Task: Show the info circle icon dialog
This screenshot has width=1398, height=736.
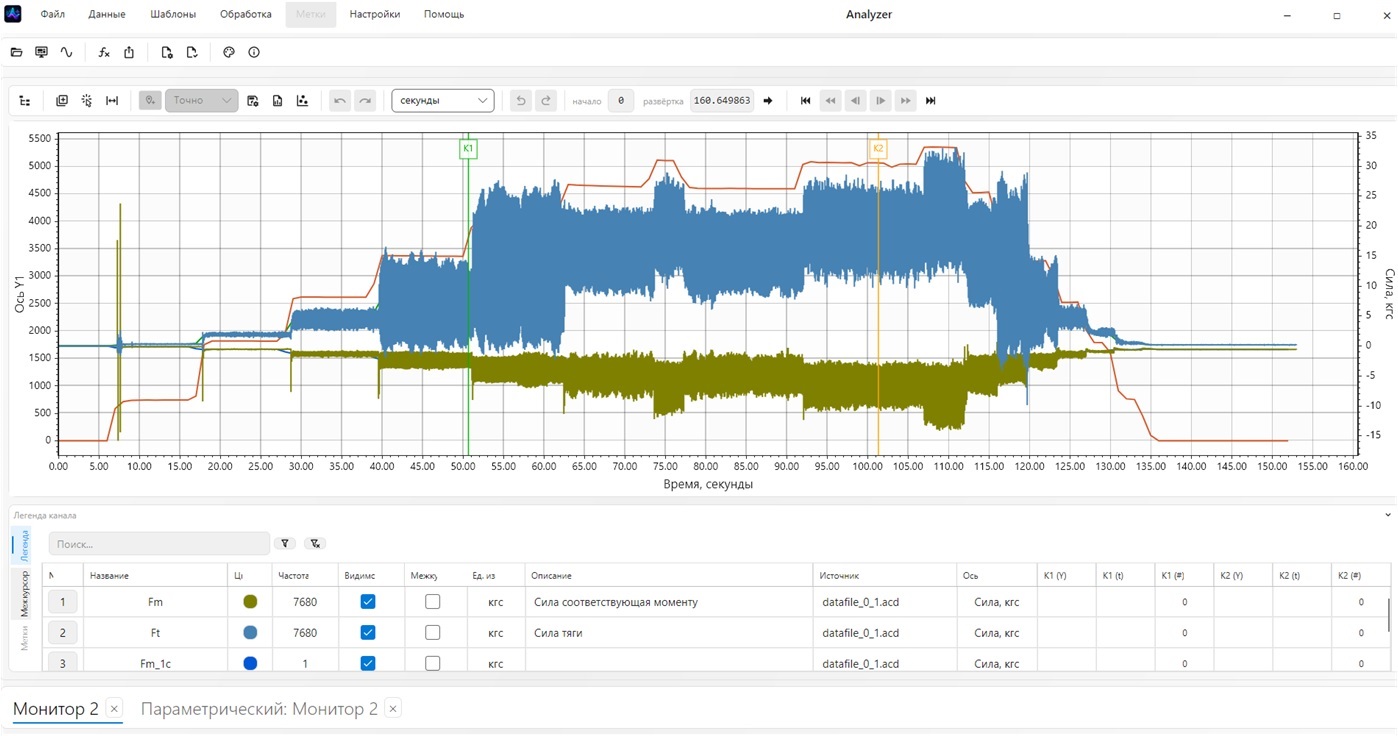Action: (x=254, y=52)
